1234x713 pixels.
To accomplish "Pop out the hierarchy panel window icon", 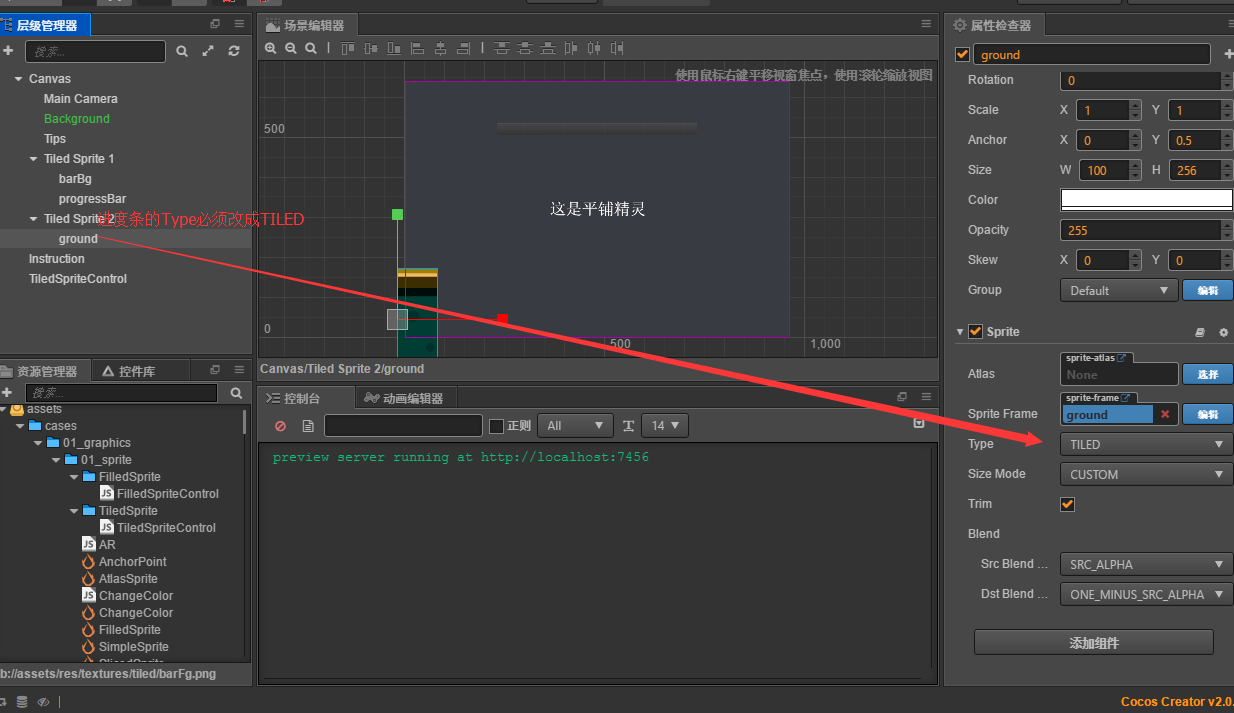I will pos(215,24).
